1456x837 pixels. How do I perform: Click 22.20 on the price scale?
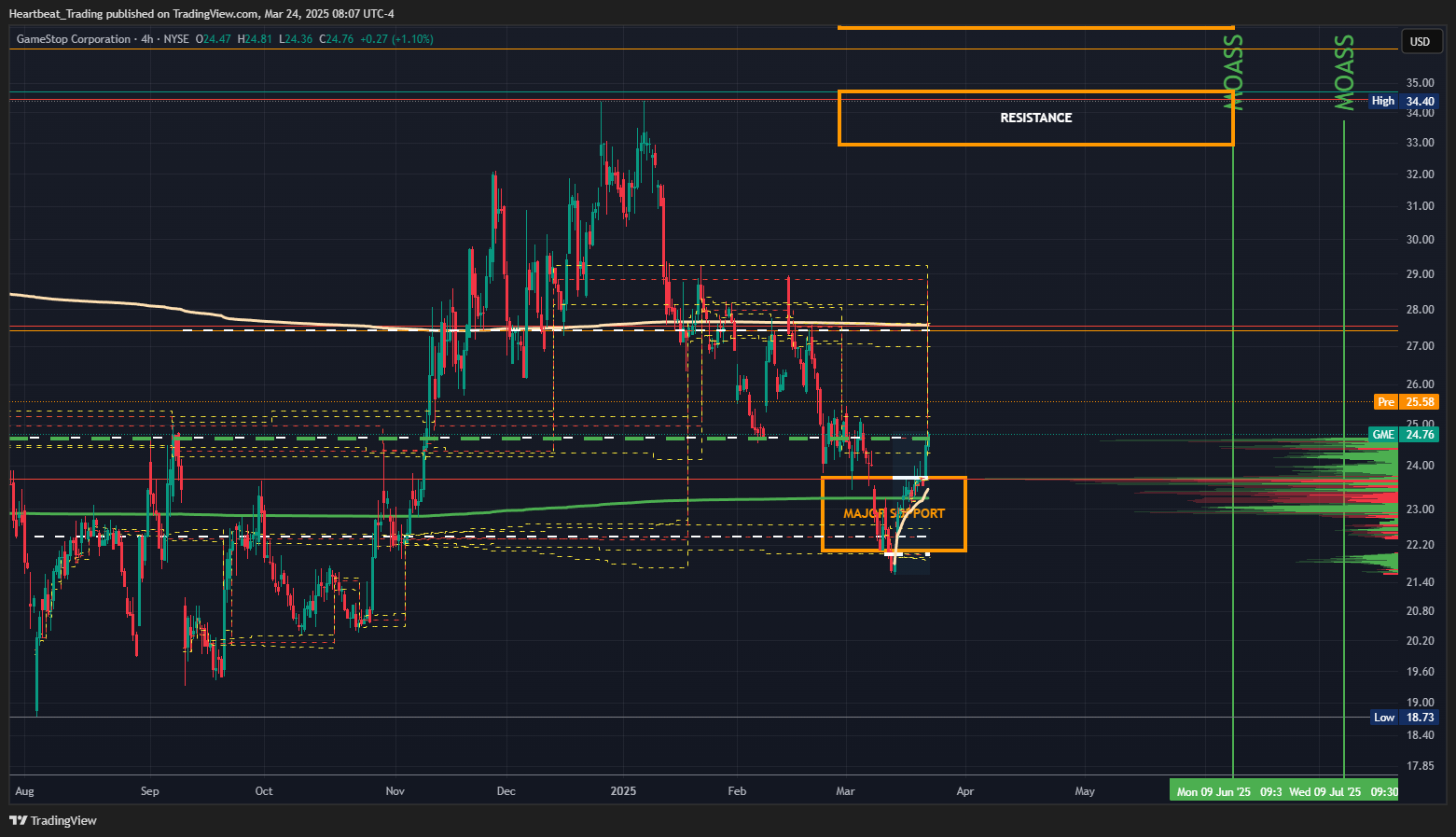tap(1421, 545)
